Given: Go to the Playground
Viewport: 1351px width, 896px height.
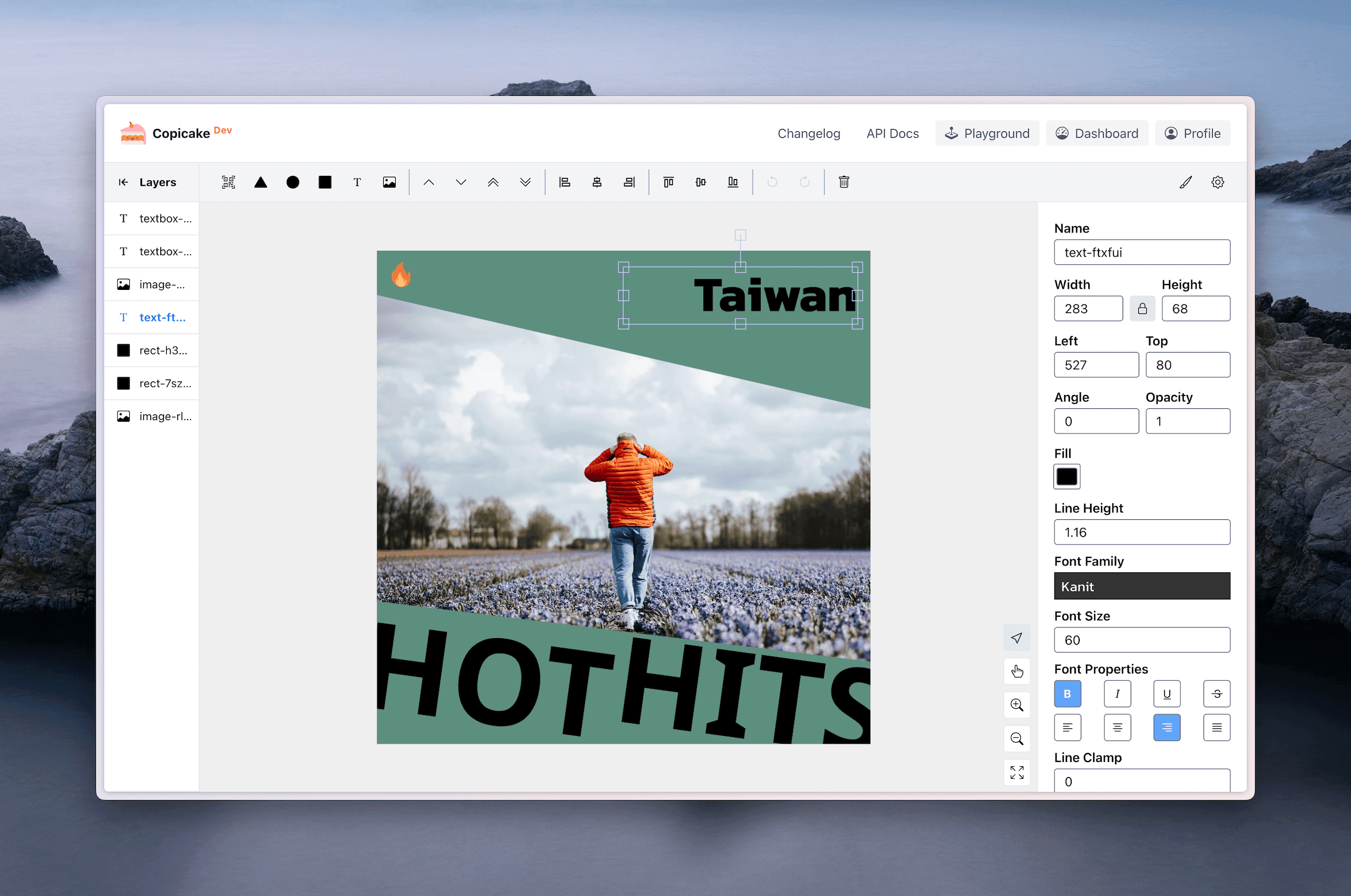Looking at the screenshot, I should pos(987,133).
